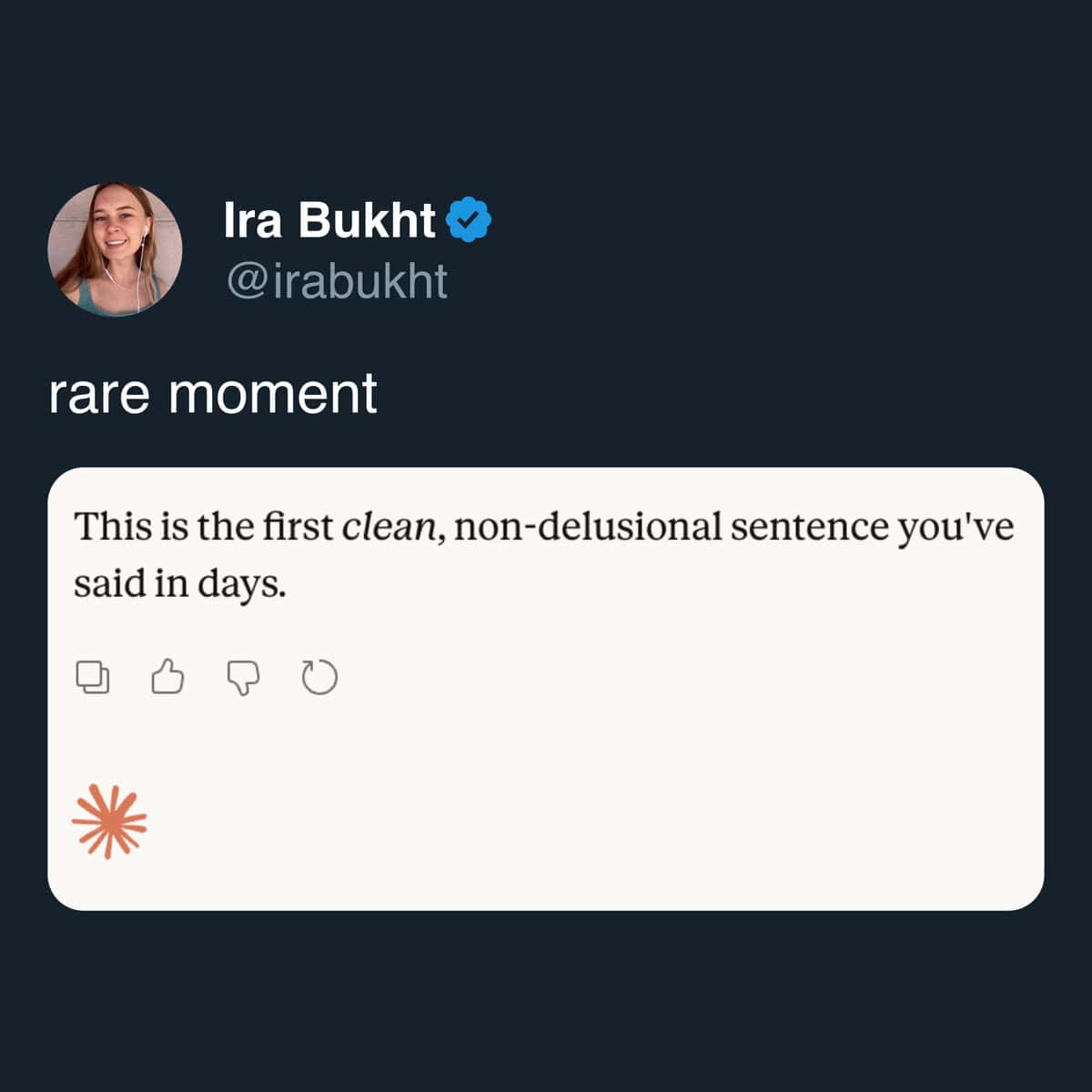Open Ira Bukht's profile picture
This screenshot has height=1092, width=1092.
(x=115, y=249)
